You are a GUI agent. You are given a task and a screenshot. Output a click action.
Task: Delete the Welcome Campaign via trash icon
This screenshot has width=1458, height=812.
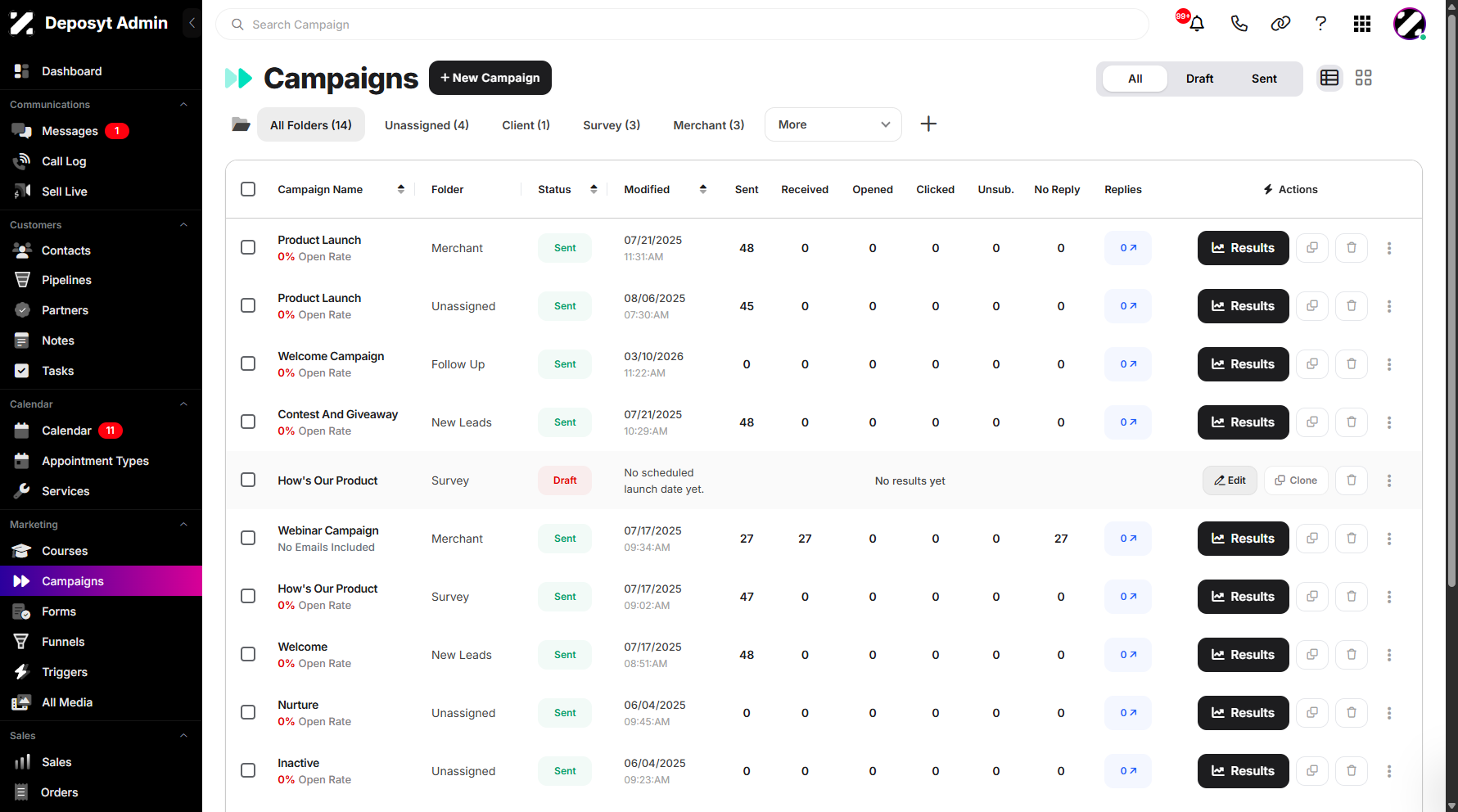point(1351,364)
